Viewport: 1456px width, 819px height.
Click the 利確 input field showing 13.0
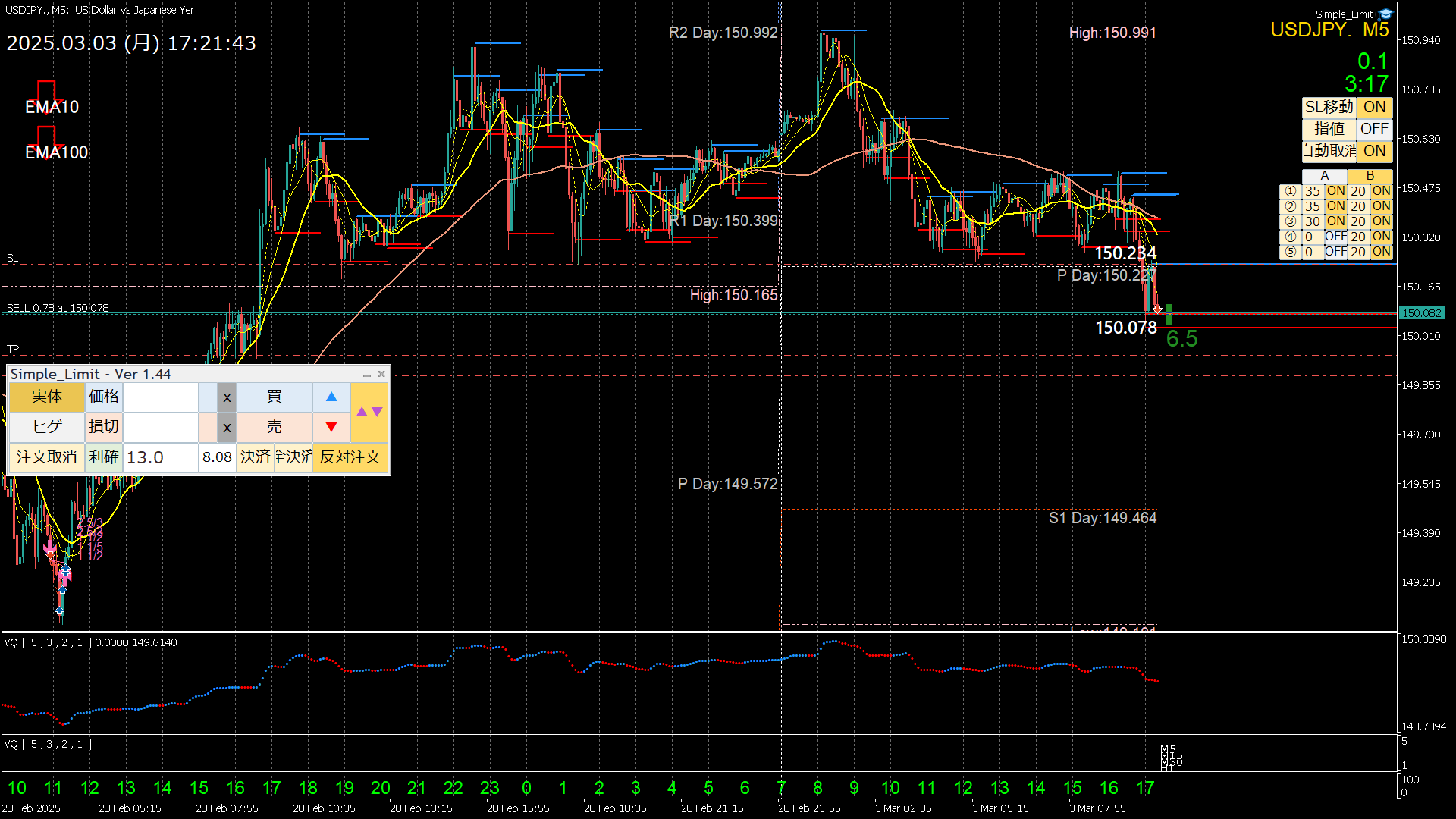(x=160, y=457)
